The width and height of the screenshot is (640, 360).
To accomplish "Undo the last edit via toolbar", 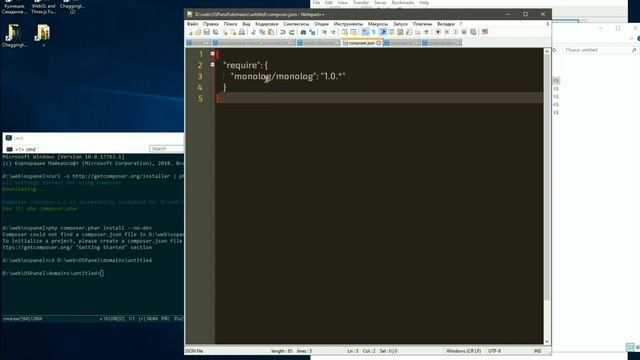I will pos(282,32).
